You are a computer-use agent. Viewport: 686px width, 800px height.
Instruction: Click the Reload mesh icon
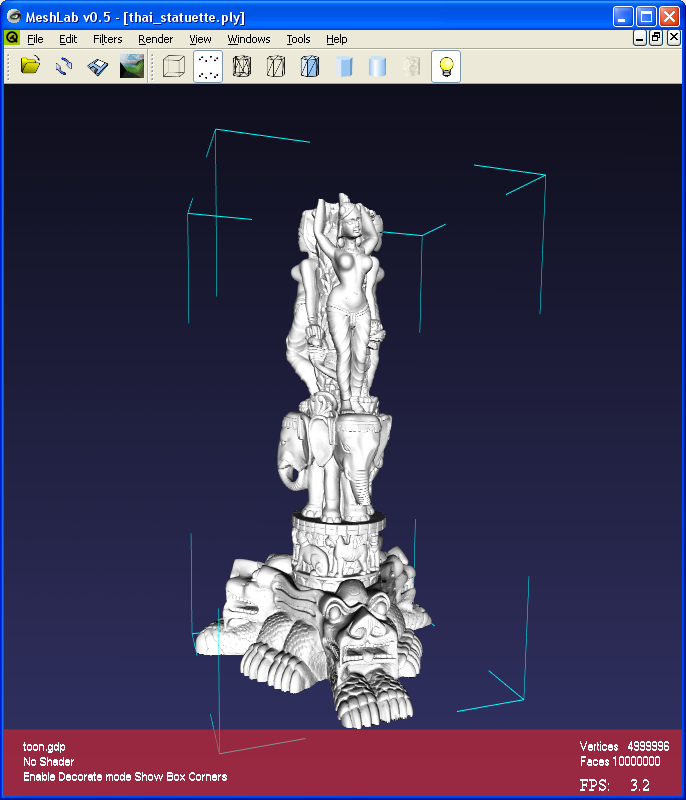64,67
